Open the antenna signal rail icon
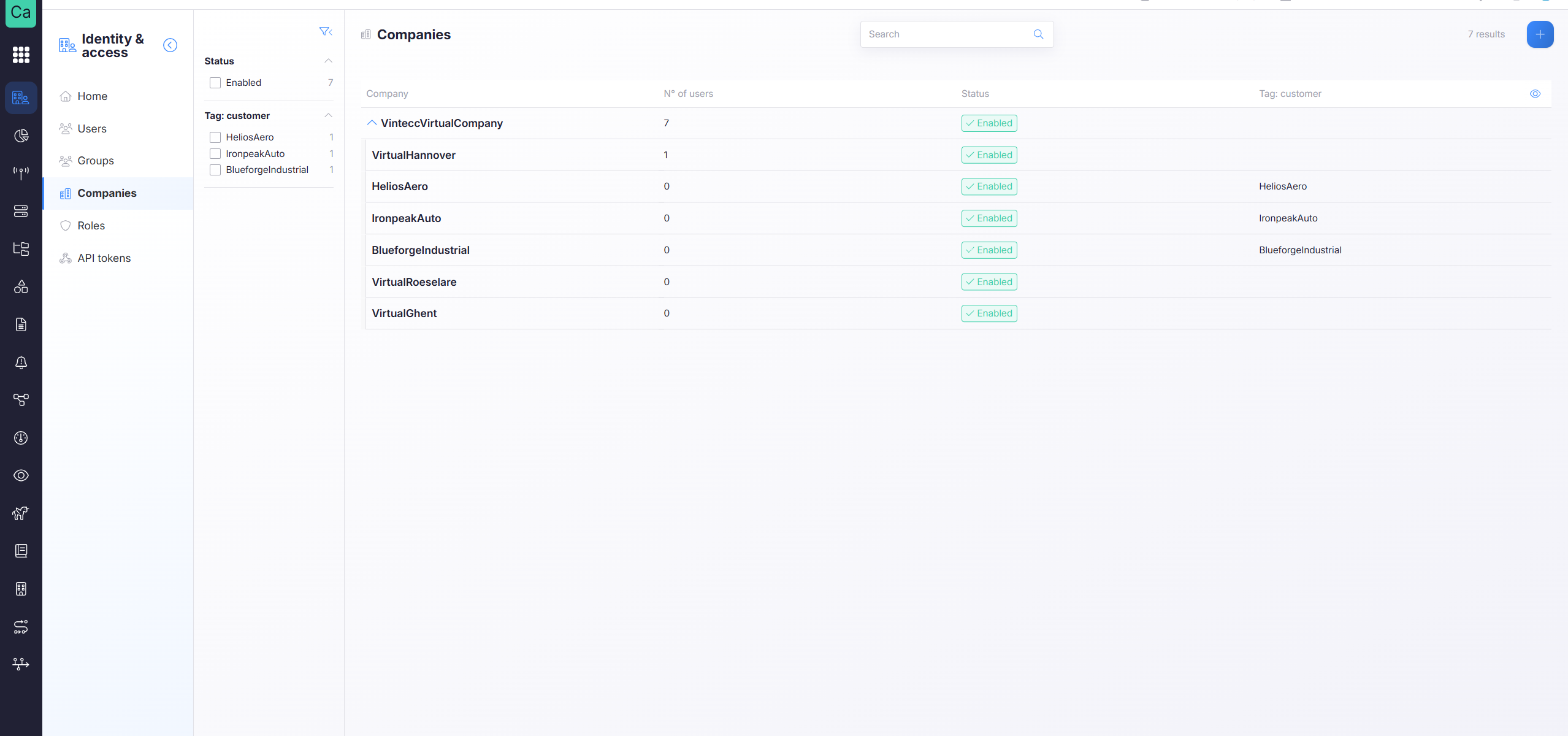The height and width of the screenshot is (736, 1568). (21, 173)
